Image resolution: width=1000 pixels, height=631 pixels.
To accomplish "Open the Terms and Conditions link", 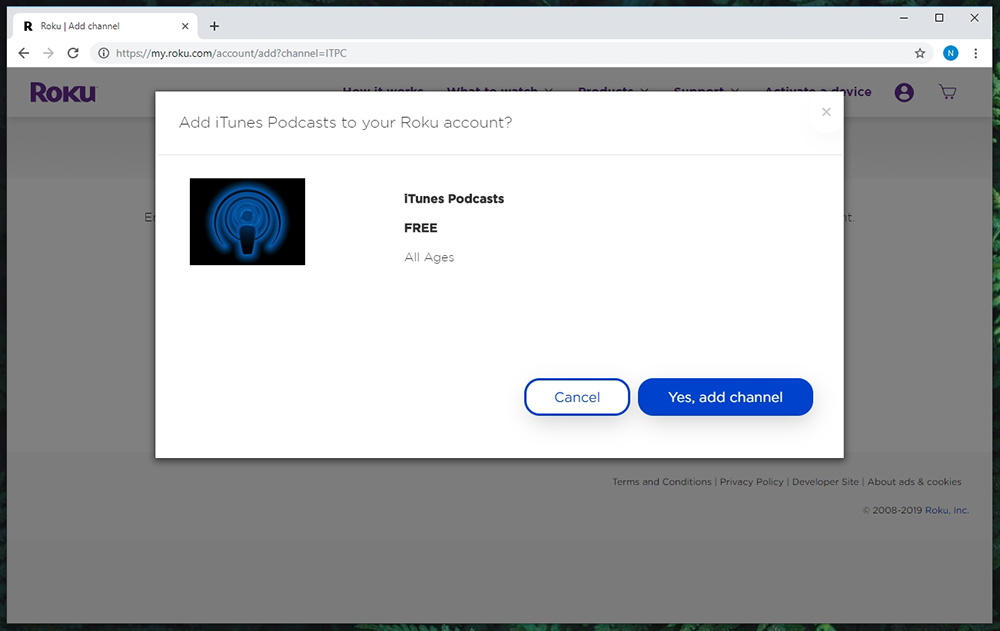I will pyautogui.click(x=662, y=482).
